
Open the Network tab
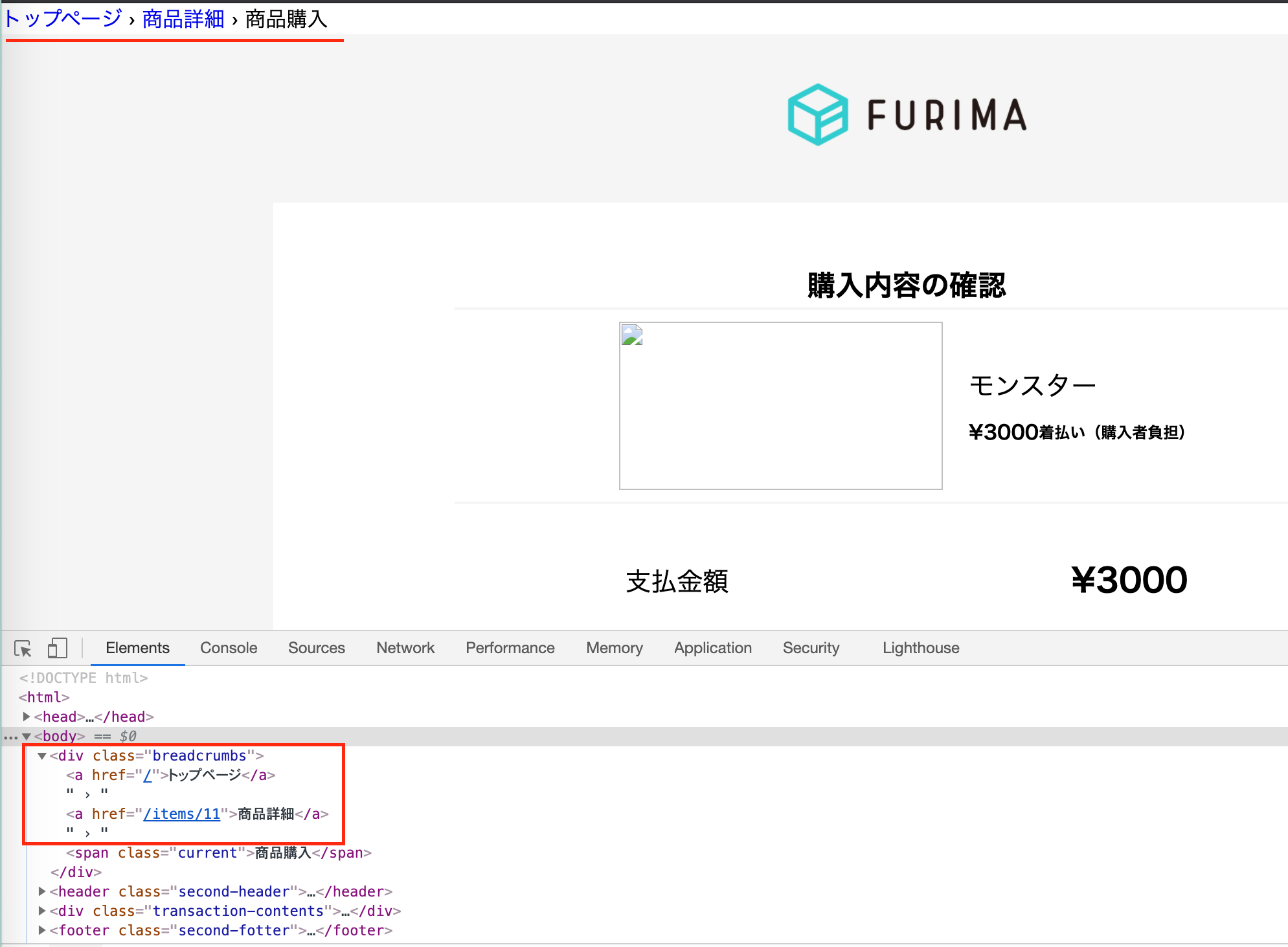405,648
